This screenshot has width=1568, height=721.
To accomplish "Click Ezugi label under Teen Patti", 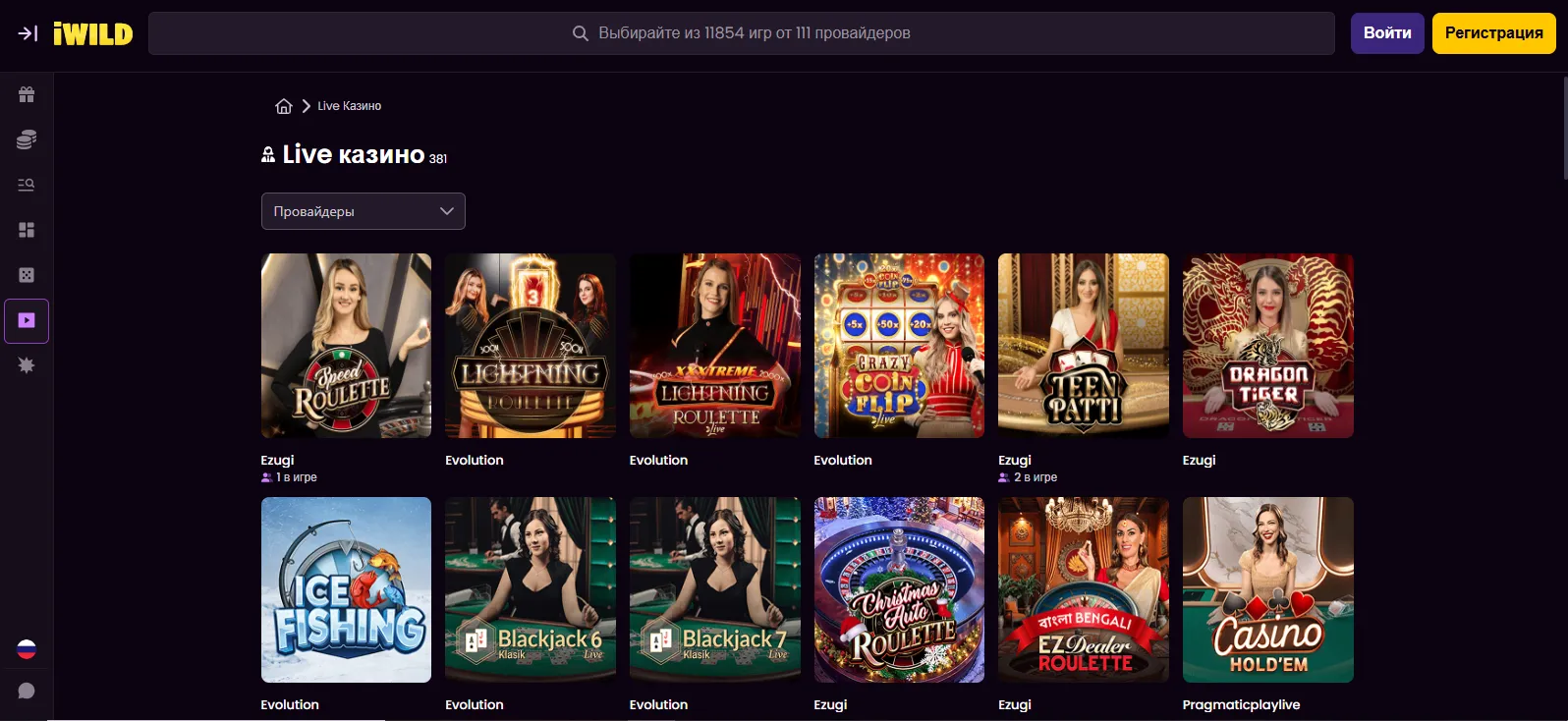I will pos(1015,460).
